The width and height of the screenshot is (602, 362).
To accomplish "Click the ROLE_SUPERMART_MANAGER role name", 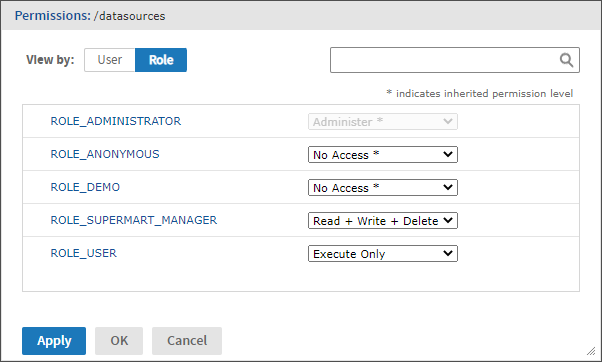I will [x=134, y=220].
